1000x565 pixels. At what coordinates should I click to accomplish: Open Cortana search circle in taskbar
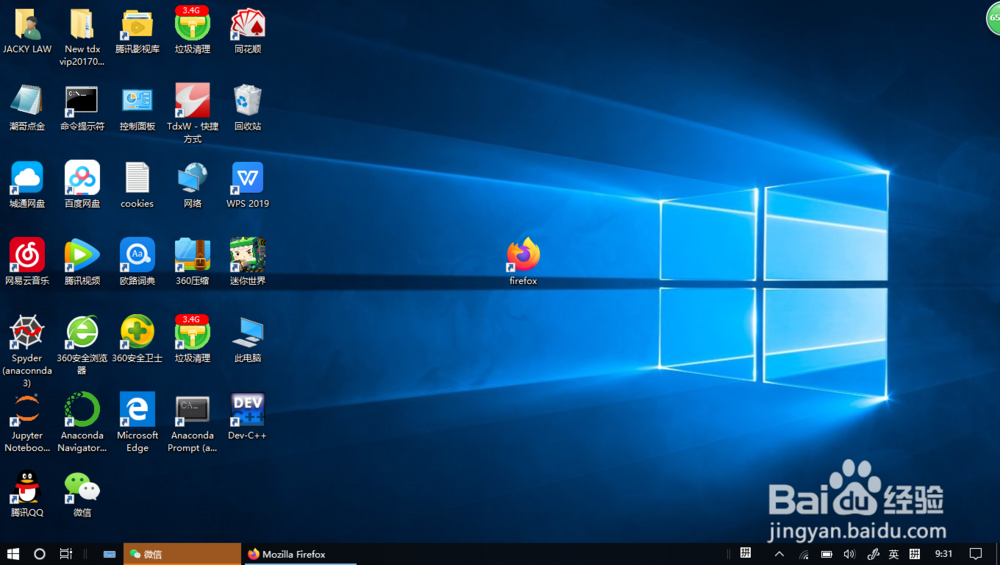point(40,554)
